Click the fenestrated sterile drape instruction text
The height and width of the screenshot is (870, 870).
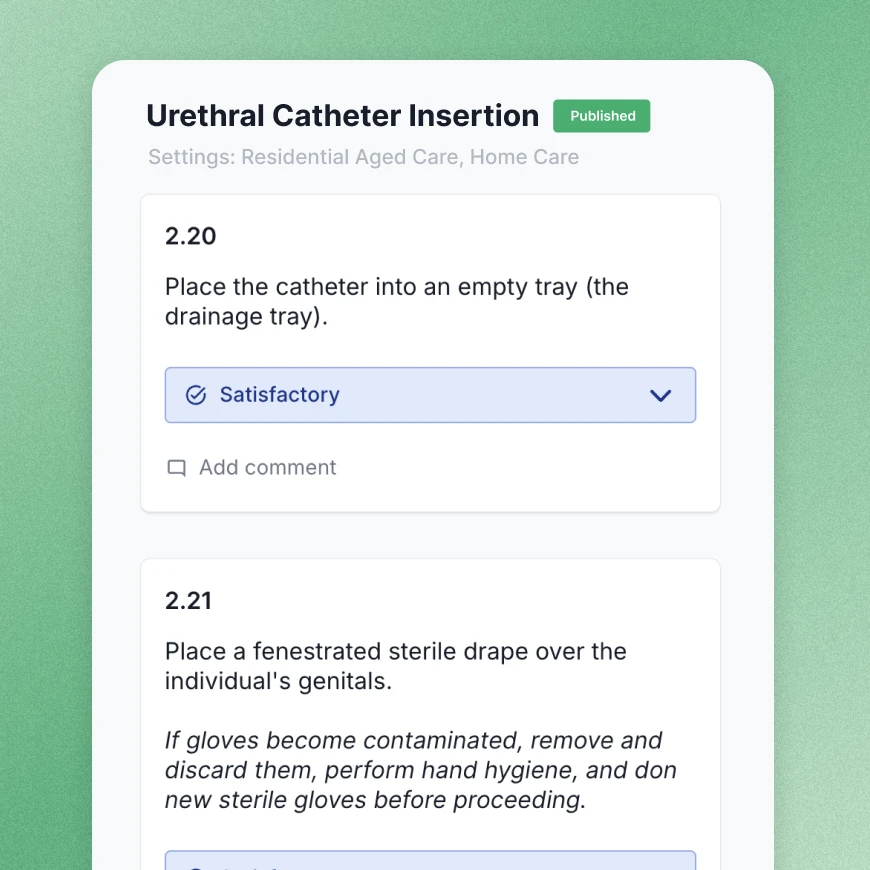pyautogui.click(x=396, y=652)
